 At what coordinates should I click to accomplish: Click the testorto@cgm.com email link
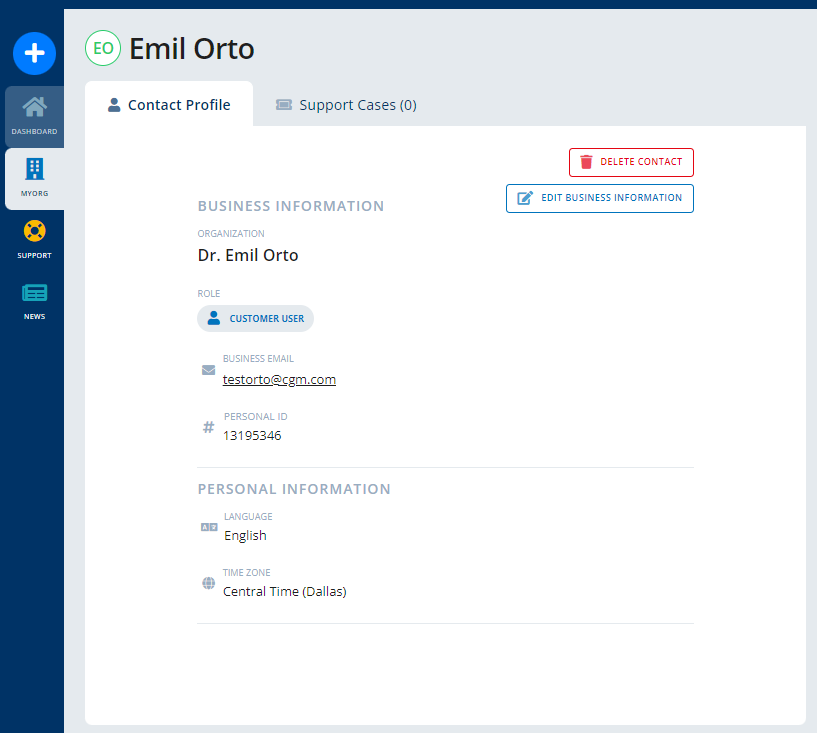(279, 379)
